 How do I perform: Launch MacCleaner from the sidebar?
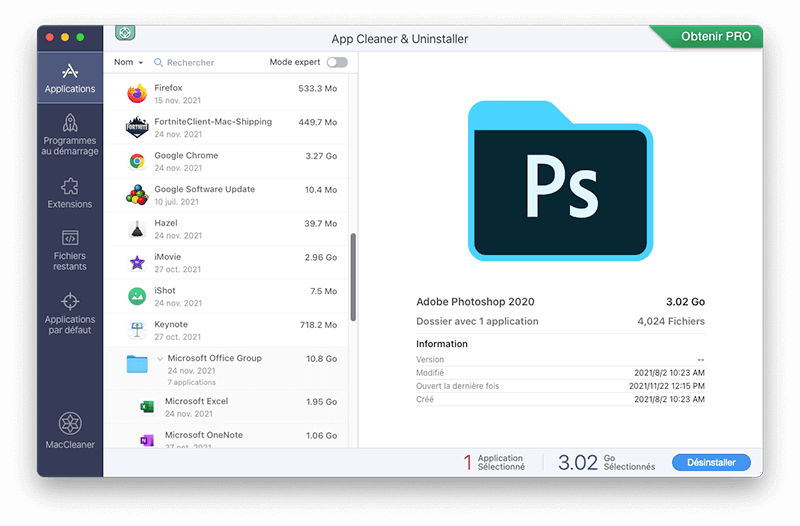click(70, 431)
